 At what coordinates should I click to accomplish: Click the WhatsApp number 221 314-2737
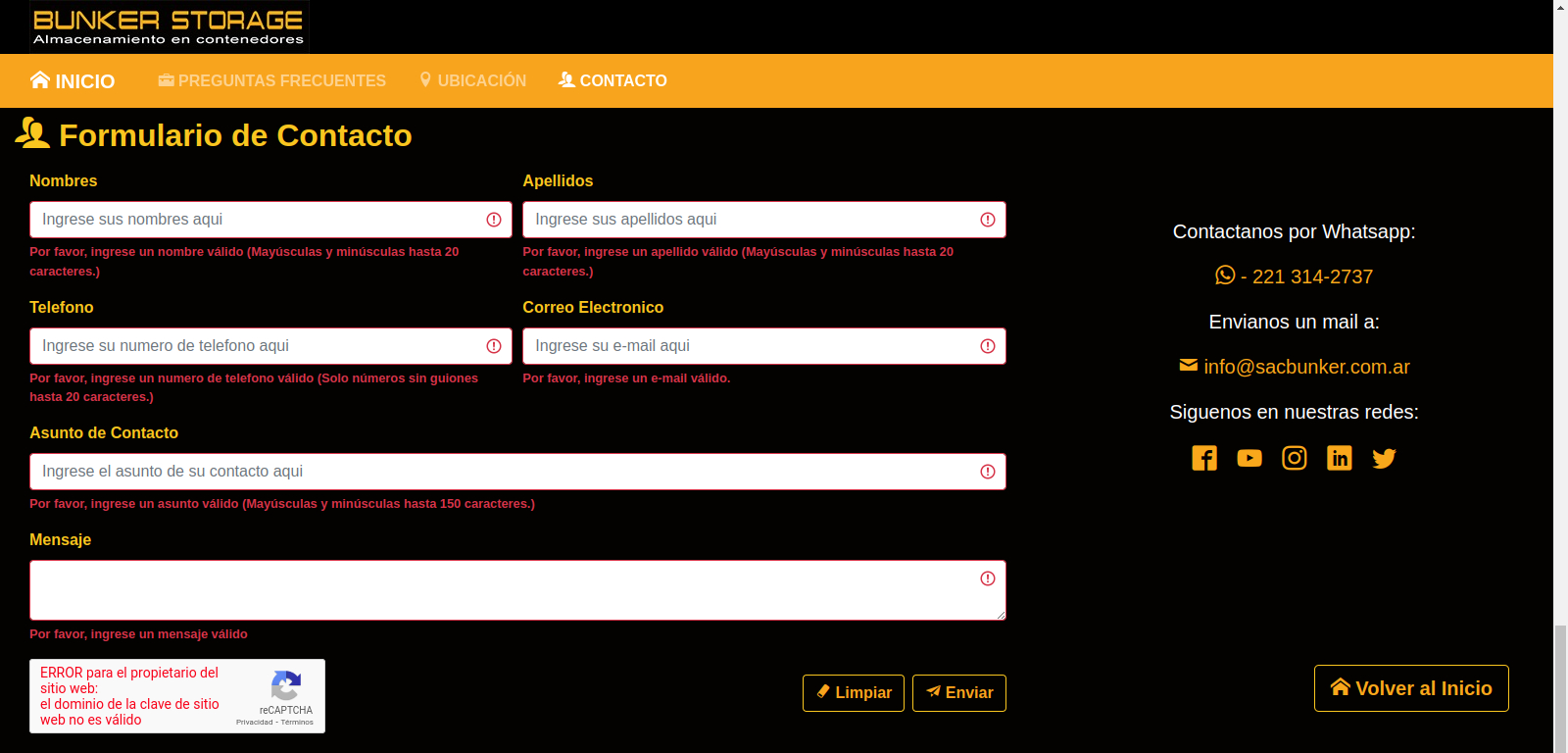coord(1294,276)
